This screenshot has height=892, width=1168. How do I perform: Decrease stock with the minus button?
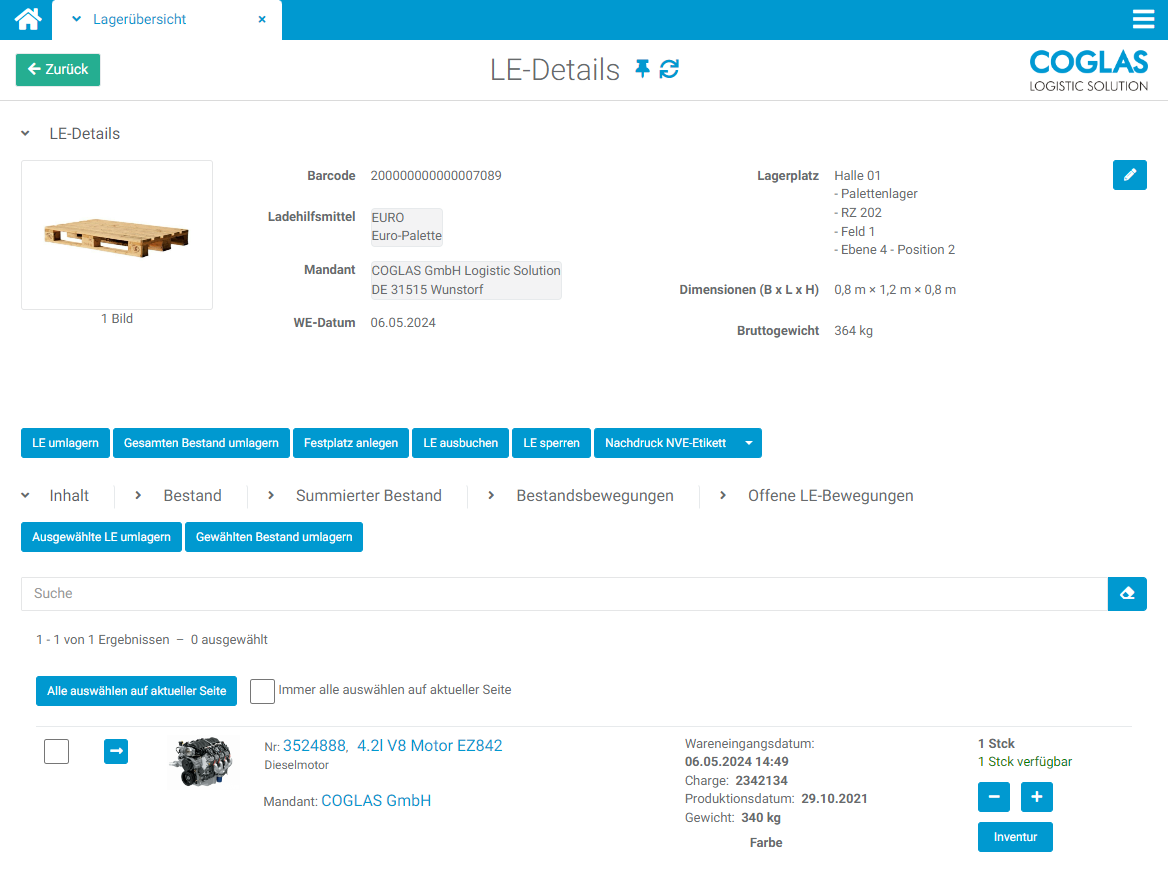pos(993,797)
